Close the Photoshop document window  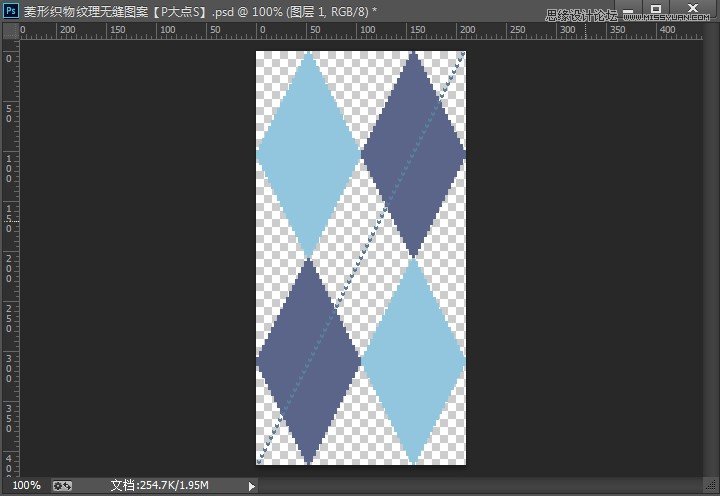tap(693, 8)
